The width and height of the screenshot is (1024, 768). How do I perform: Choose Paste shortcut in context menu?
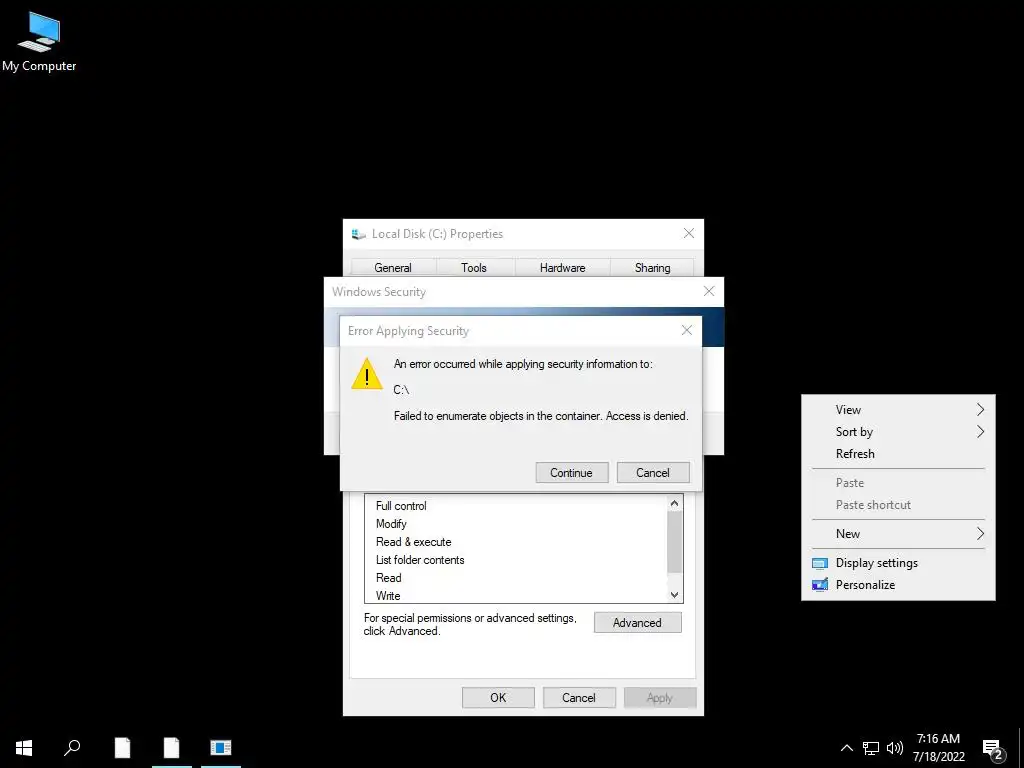pyautogui.click(x=898, y=505)
